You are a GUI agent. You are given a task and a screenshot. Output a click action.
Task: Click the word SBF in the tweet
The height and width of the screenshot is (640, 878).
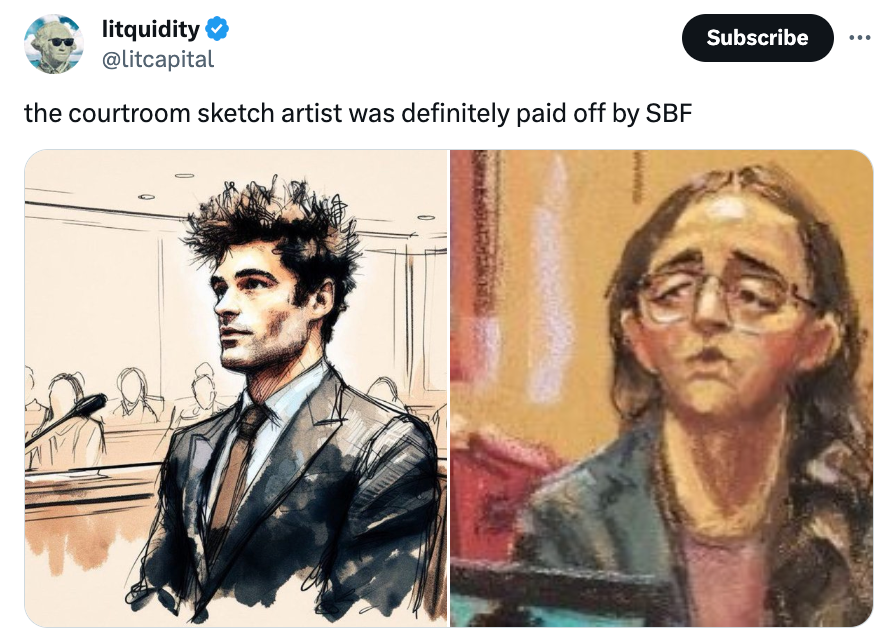click(x=669, y=113)
